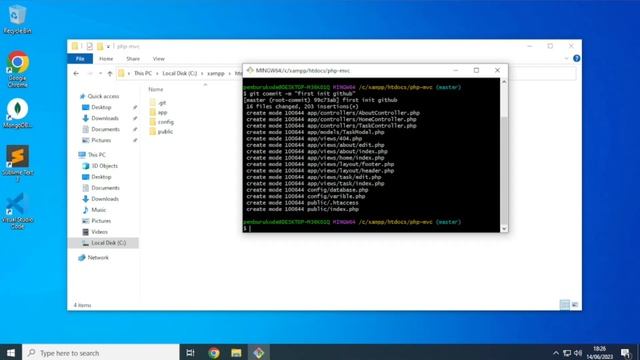
Task: Open Documents under Quick access
Action: (x=105, y=129)
